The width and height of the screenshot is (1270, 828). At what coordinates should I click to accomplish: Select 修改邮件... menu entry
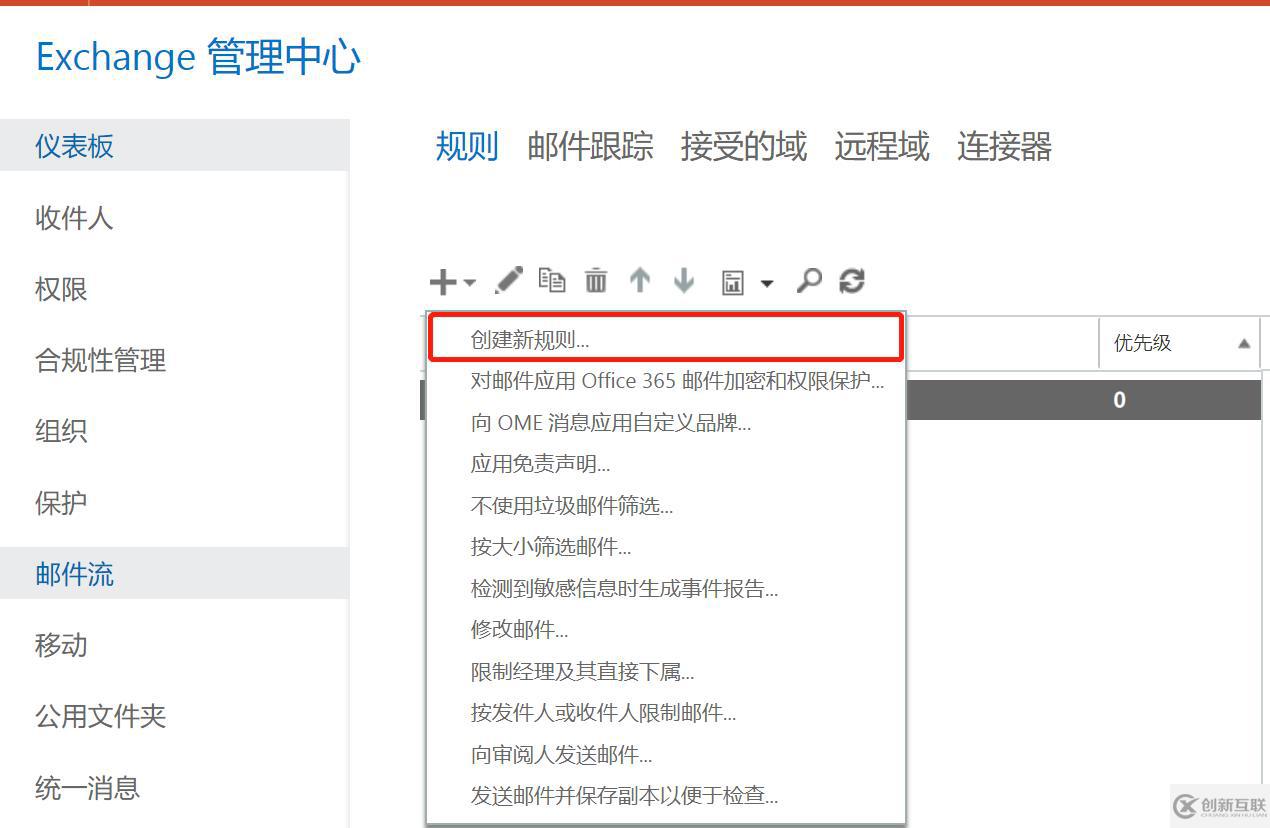point(666,630)
